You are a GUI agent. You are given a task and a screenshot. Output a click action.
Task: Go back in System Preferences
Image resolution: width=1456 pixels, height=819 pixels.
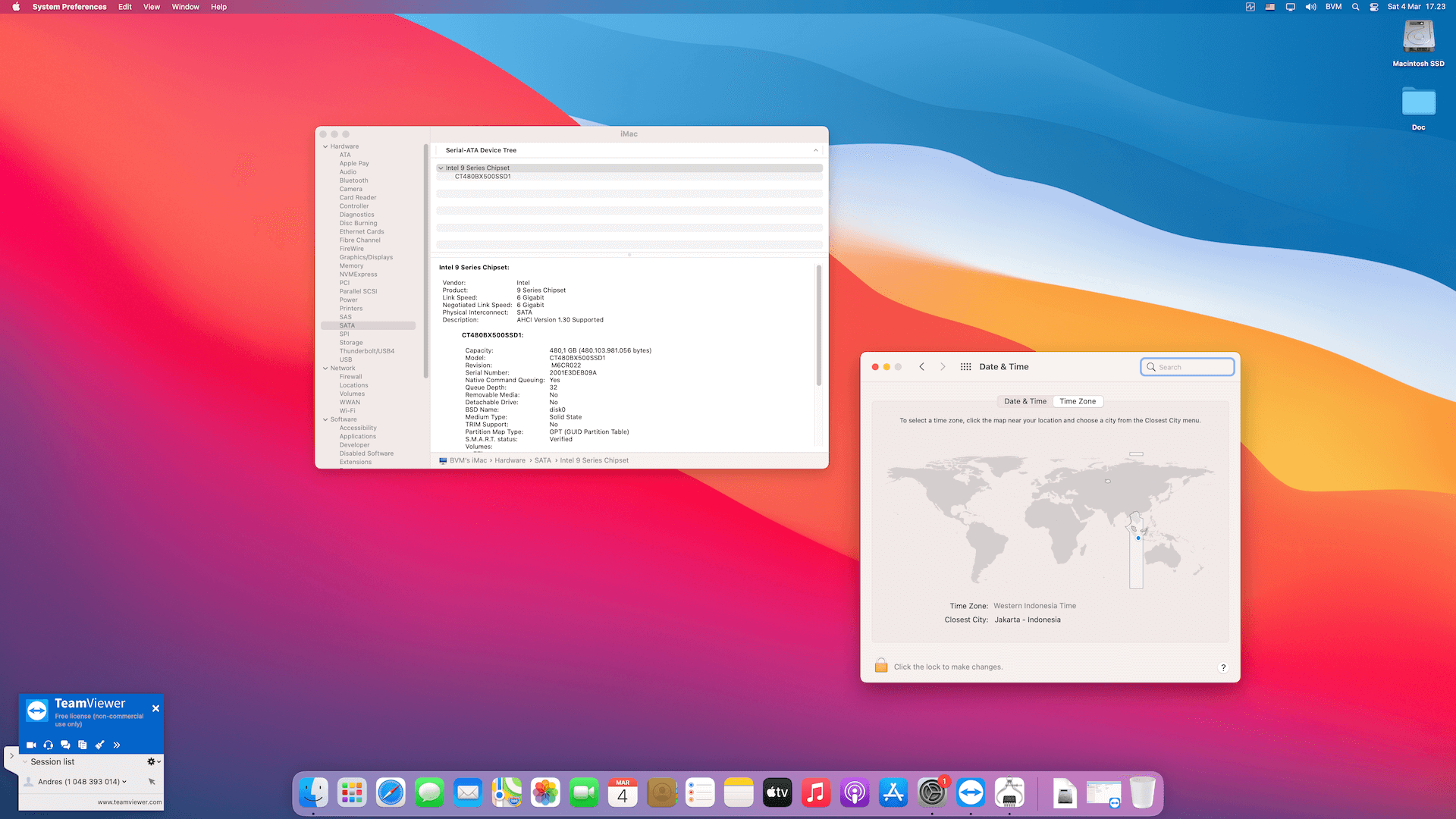922,367
